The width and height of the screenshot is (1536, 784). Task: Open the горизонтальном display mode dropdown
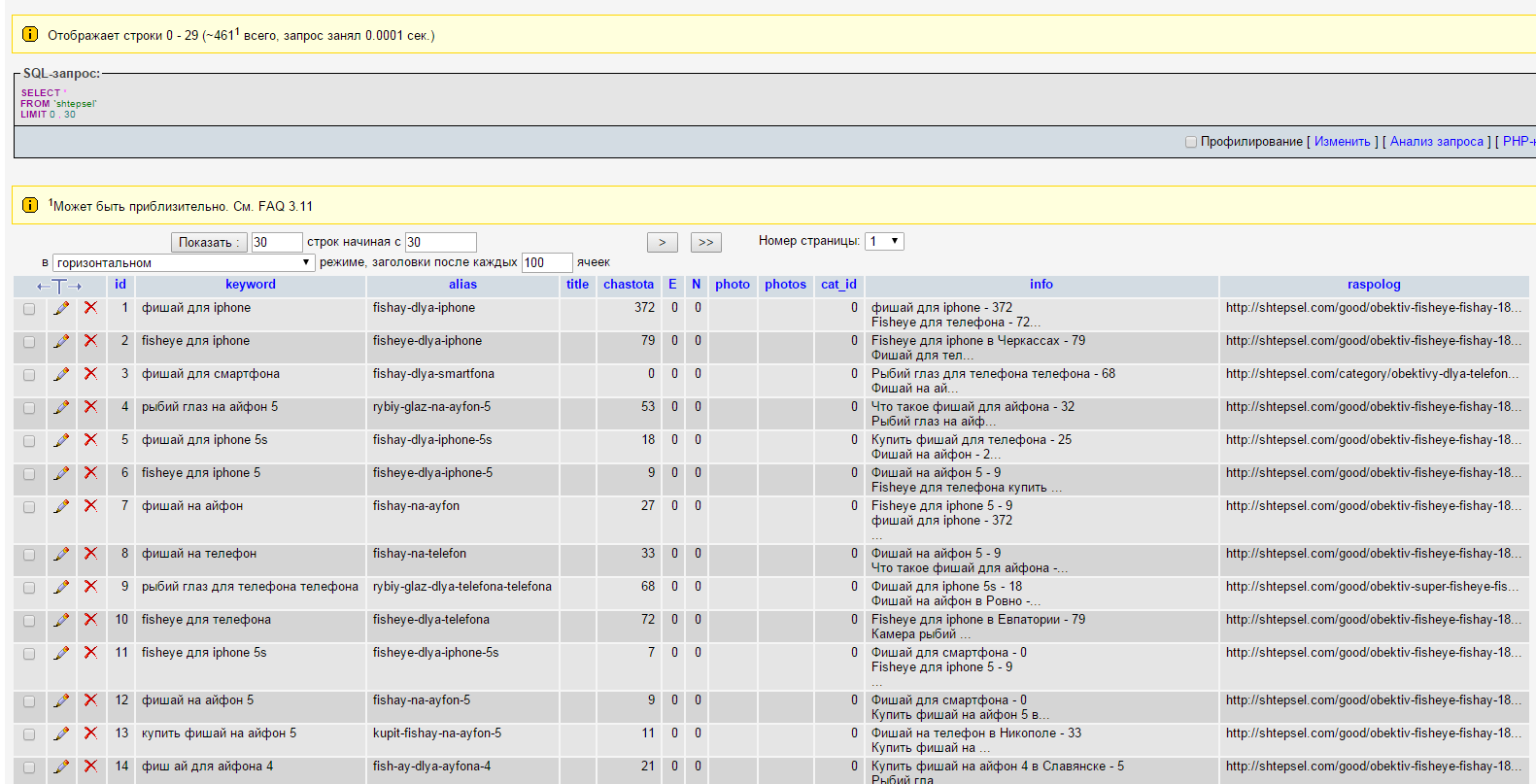pos(184,262)
